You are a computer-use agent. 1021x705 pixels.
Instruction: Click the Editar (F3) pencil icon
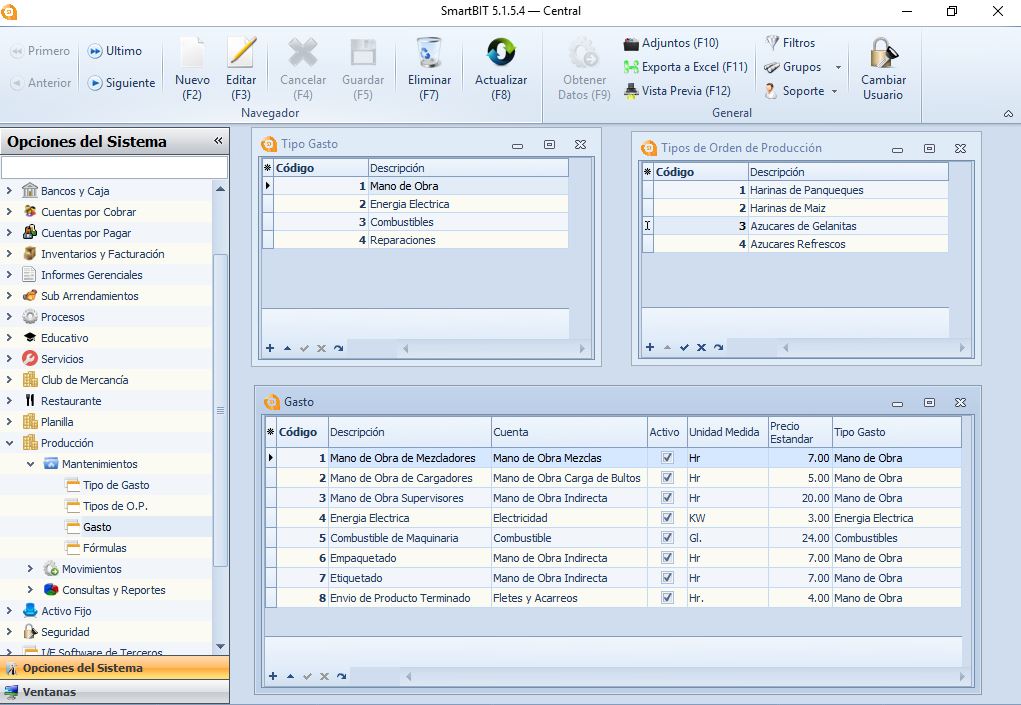[241, 53]
